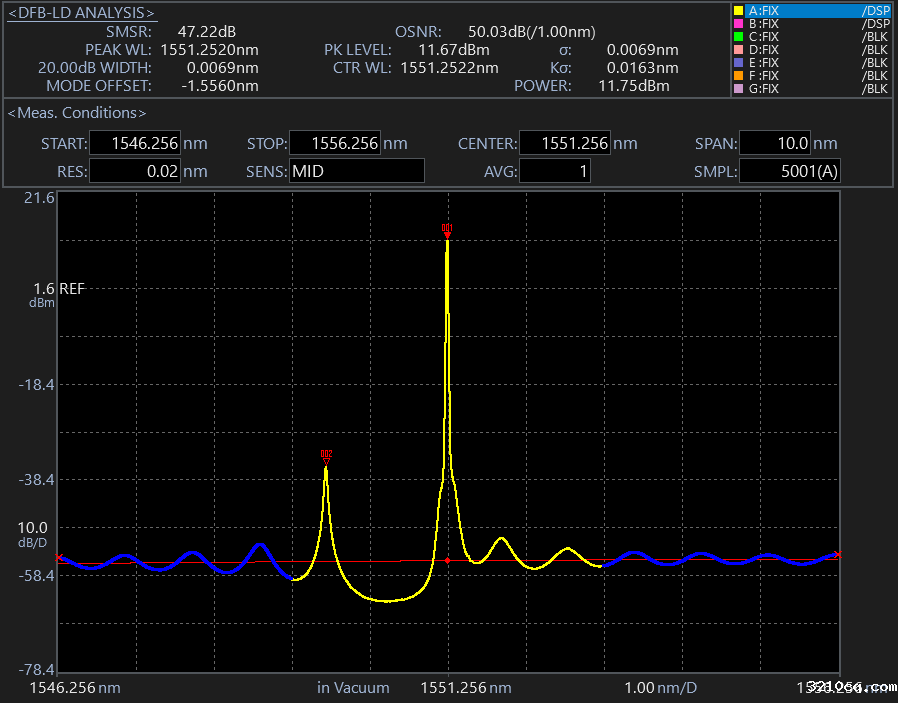Click the red X marker at left edge
The height and width of the screenshot is (703, 898).
59,557
